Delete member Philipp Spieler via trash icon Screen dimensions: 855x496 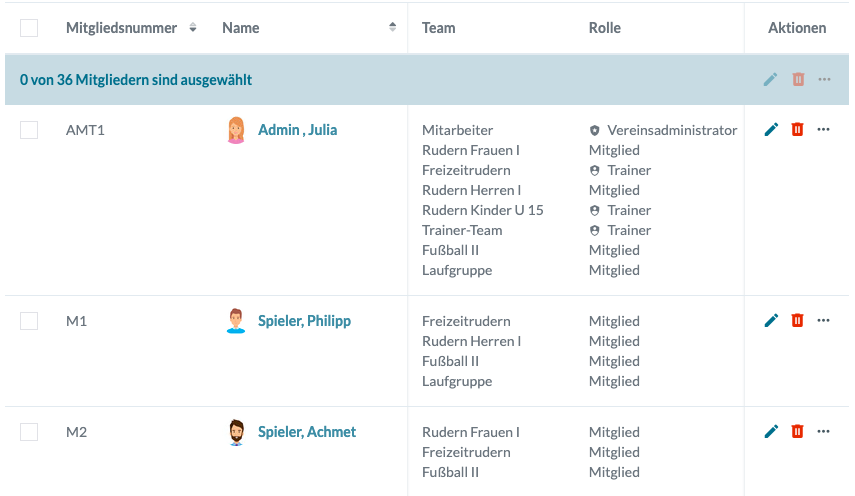click(x=797, y=320)
